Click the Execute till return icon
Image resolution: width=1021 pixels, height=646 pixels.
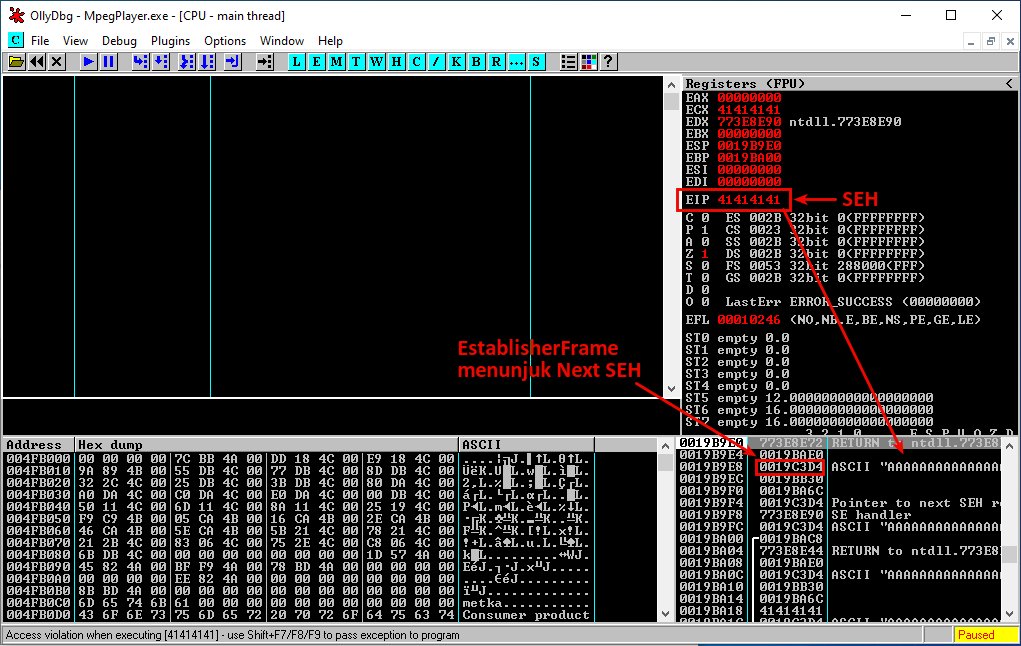tap(232, 62)
